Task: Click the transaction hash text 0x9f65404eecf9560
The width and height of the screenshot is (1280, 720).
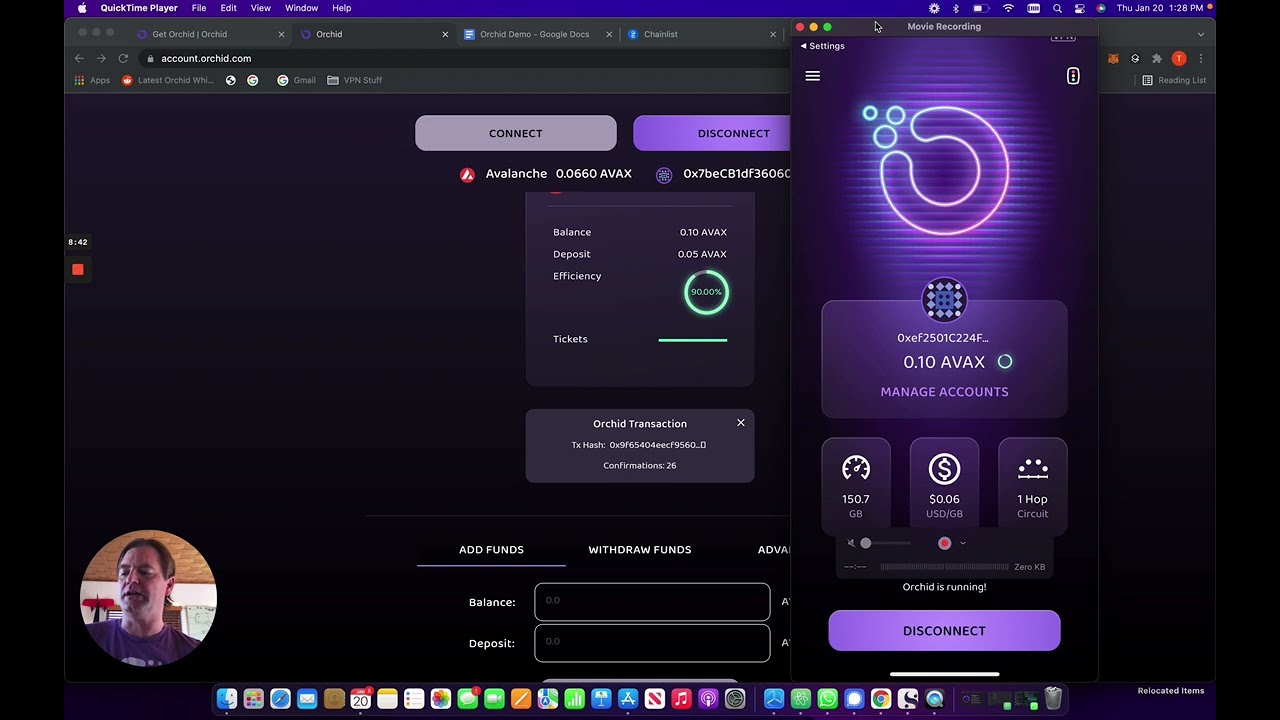Action: point(657,445)
